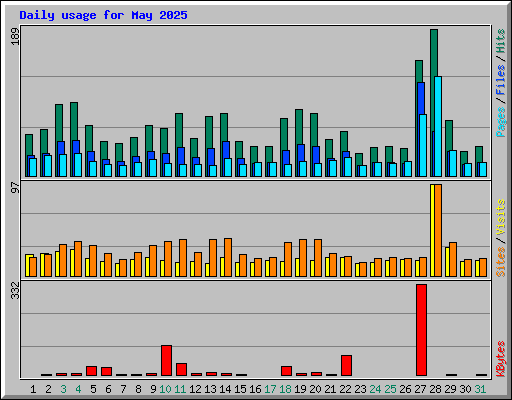Image resolution: width=512 pixels, height=400 pixels.
Task: Click day 18 on the x-axis
Action: click(x=285, y=389)
